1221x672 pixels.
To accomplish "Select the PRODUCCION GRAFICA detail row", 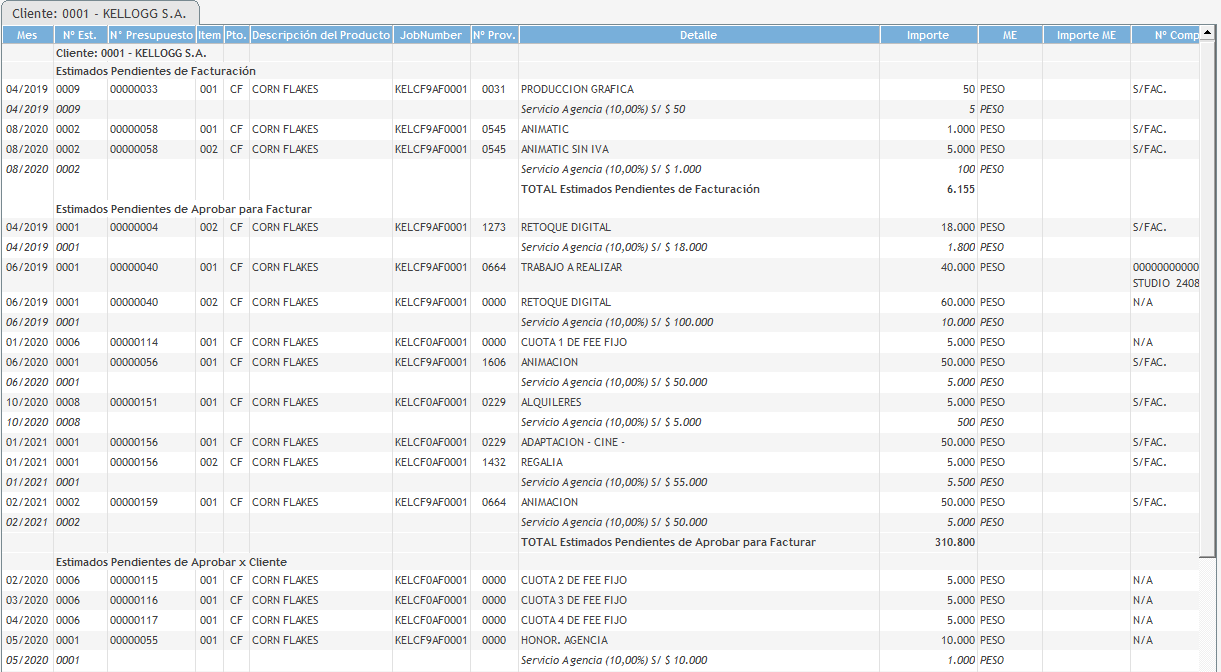I will 577,89.
